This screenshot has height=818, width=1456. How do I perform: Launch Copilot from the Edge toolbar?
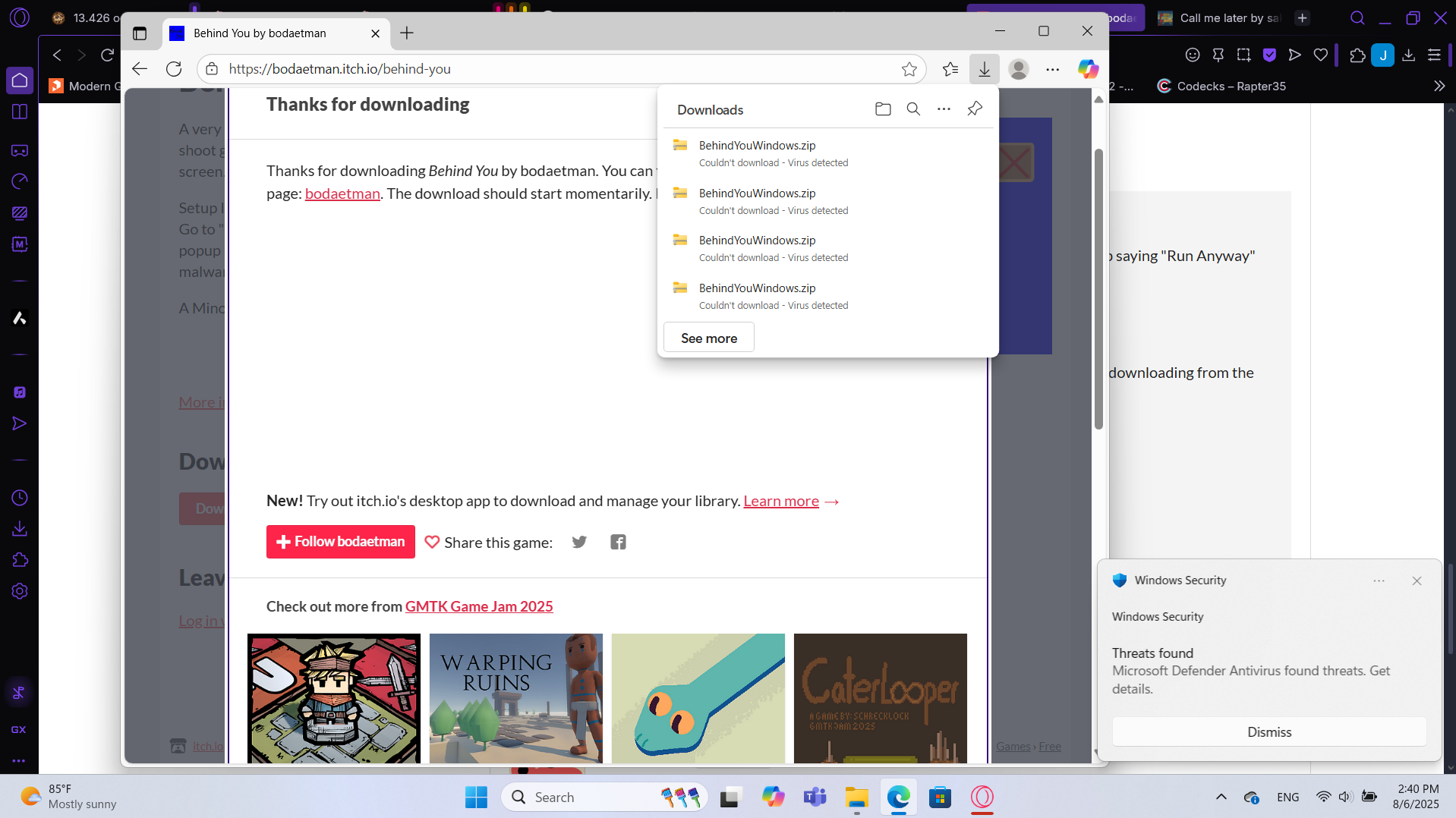[1088, 69]
